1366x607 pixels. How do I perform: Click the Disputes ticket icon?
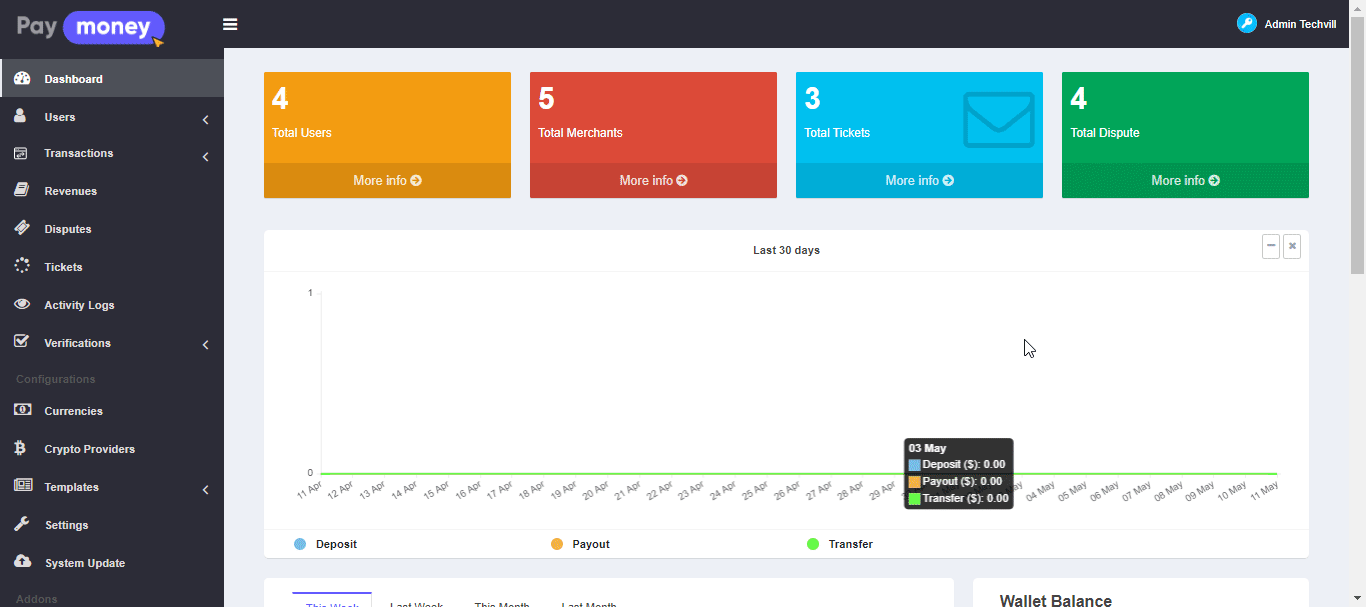(x=21, y=228)
